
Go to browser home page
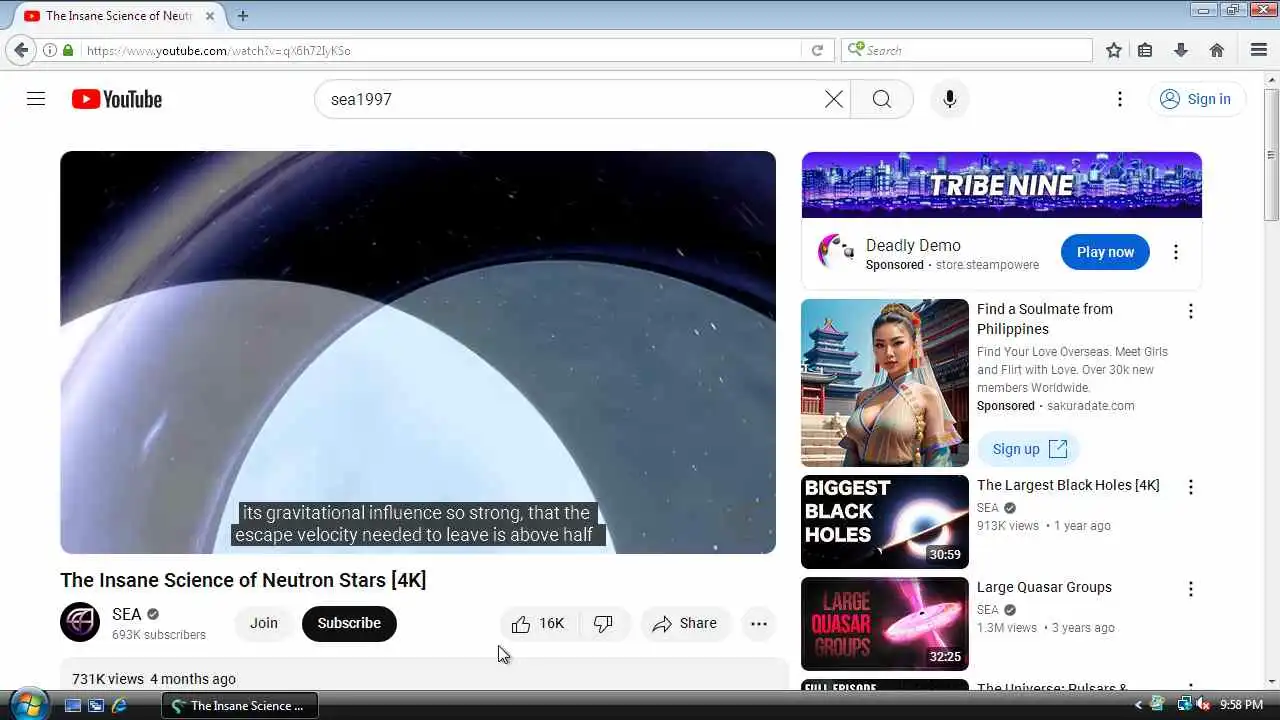coord(1217,50)
